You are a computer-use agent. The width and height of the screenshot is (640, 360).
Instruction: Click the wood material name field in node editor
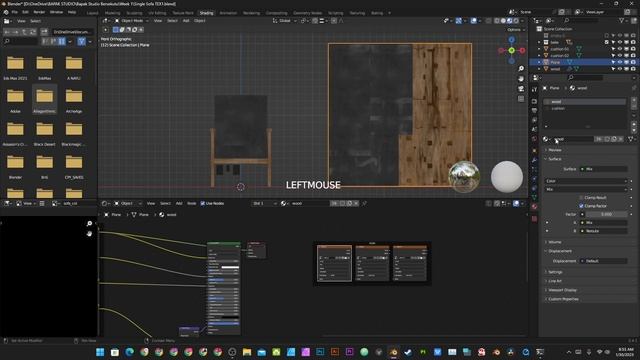pyautogui.click(x=309, y=203)
